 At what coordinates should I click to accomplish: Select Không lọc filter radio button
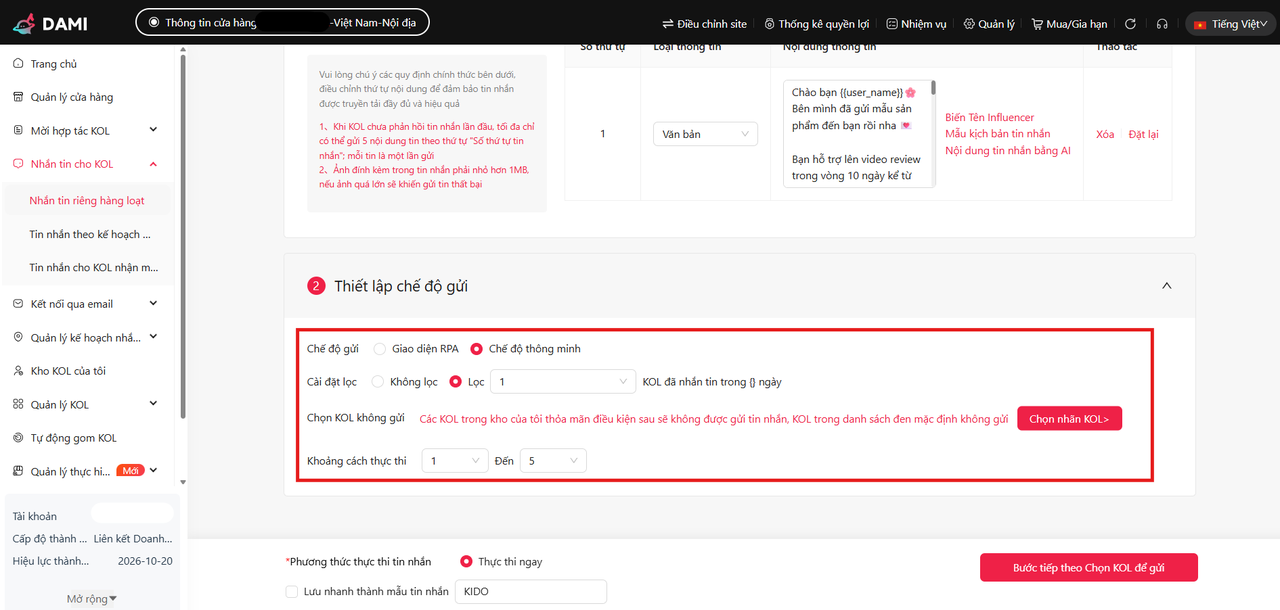378,382
